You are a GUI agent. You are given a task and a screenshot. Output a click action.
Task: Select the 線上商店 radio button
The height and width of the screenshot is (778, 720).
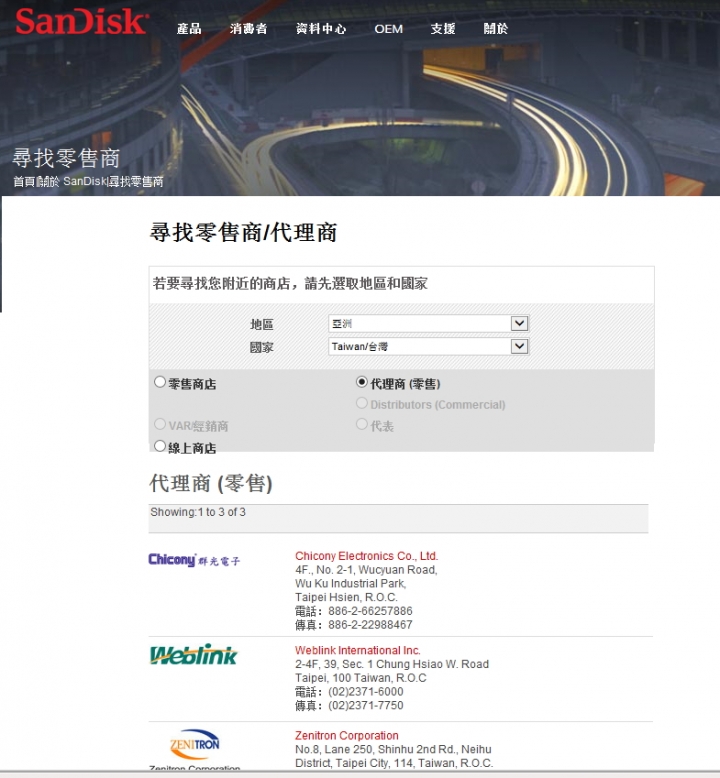pyautogui.click(x=159, y=446)
